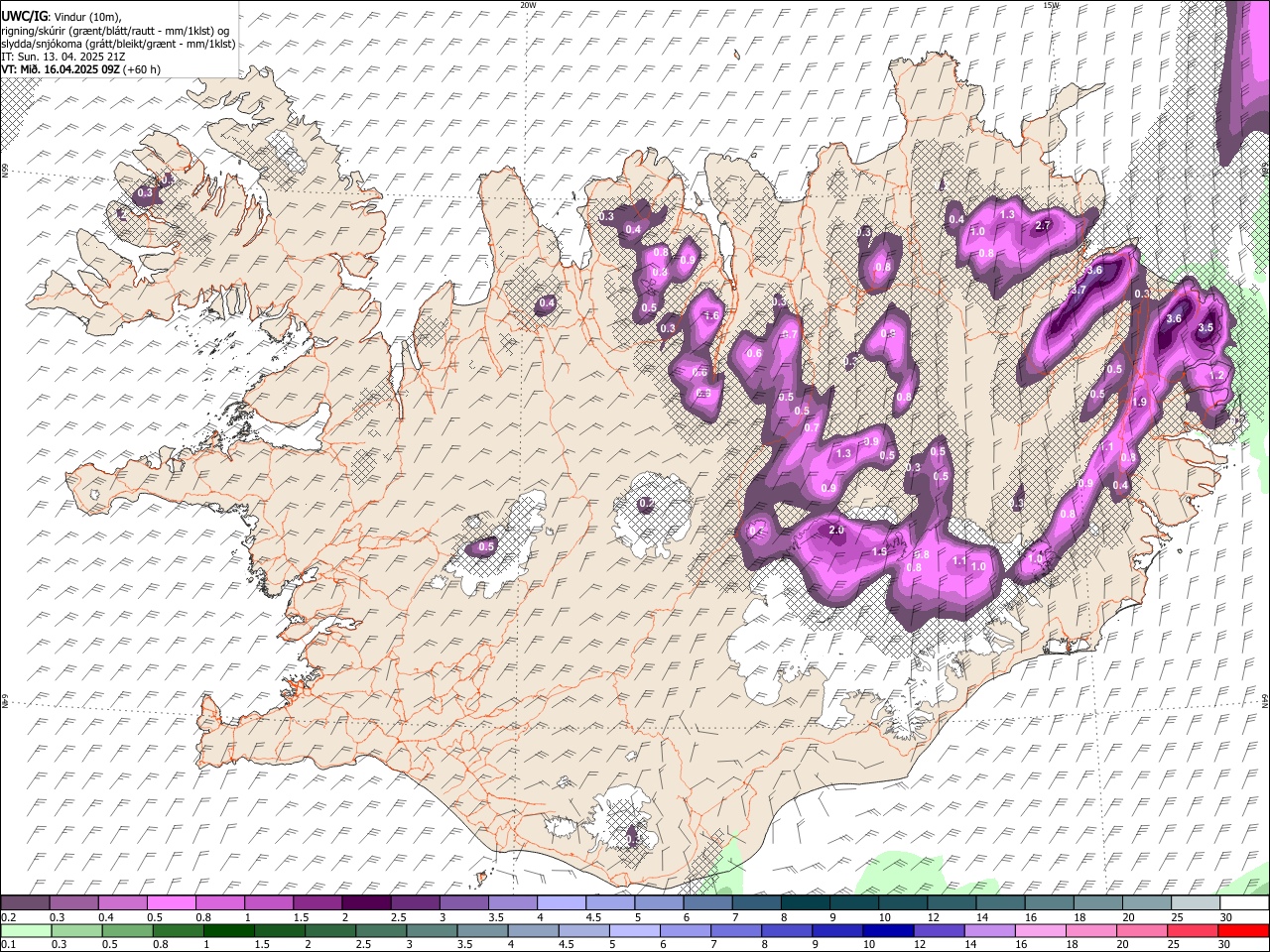1270x952 pixels.
Task: Pick the snow legend swatch between 25 and 30
Action: (1197, 903)
